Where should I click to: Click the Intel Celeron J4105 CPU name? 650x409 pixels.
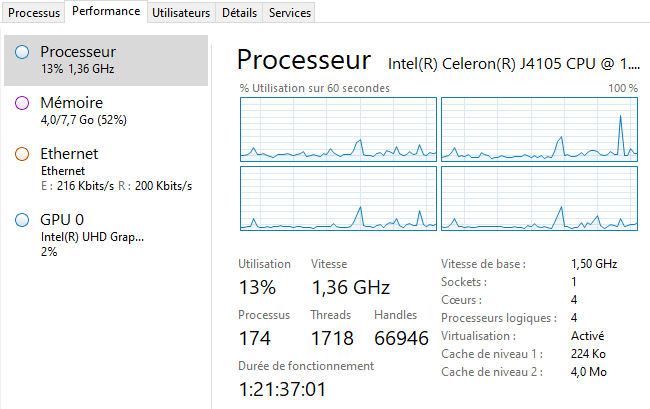click(512, 62)
